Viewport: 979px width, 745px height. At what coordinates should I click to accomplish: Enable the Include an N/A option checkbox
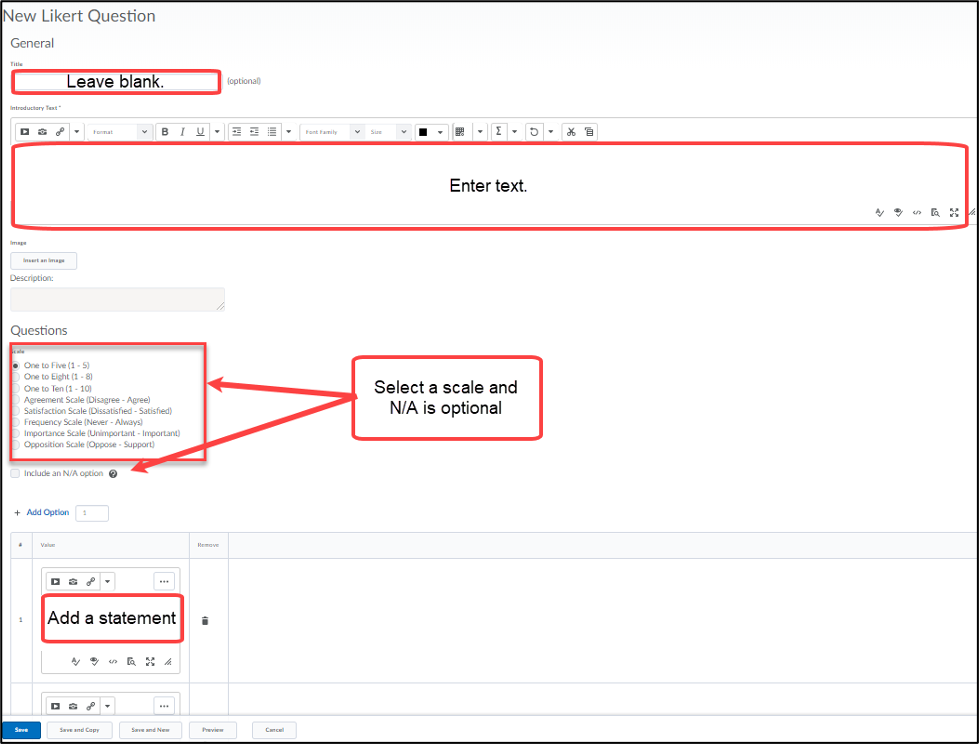(x=15, y=474)
